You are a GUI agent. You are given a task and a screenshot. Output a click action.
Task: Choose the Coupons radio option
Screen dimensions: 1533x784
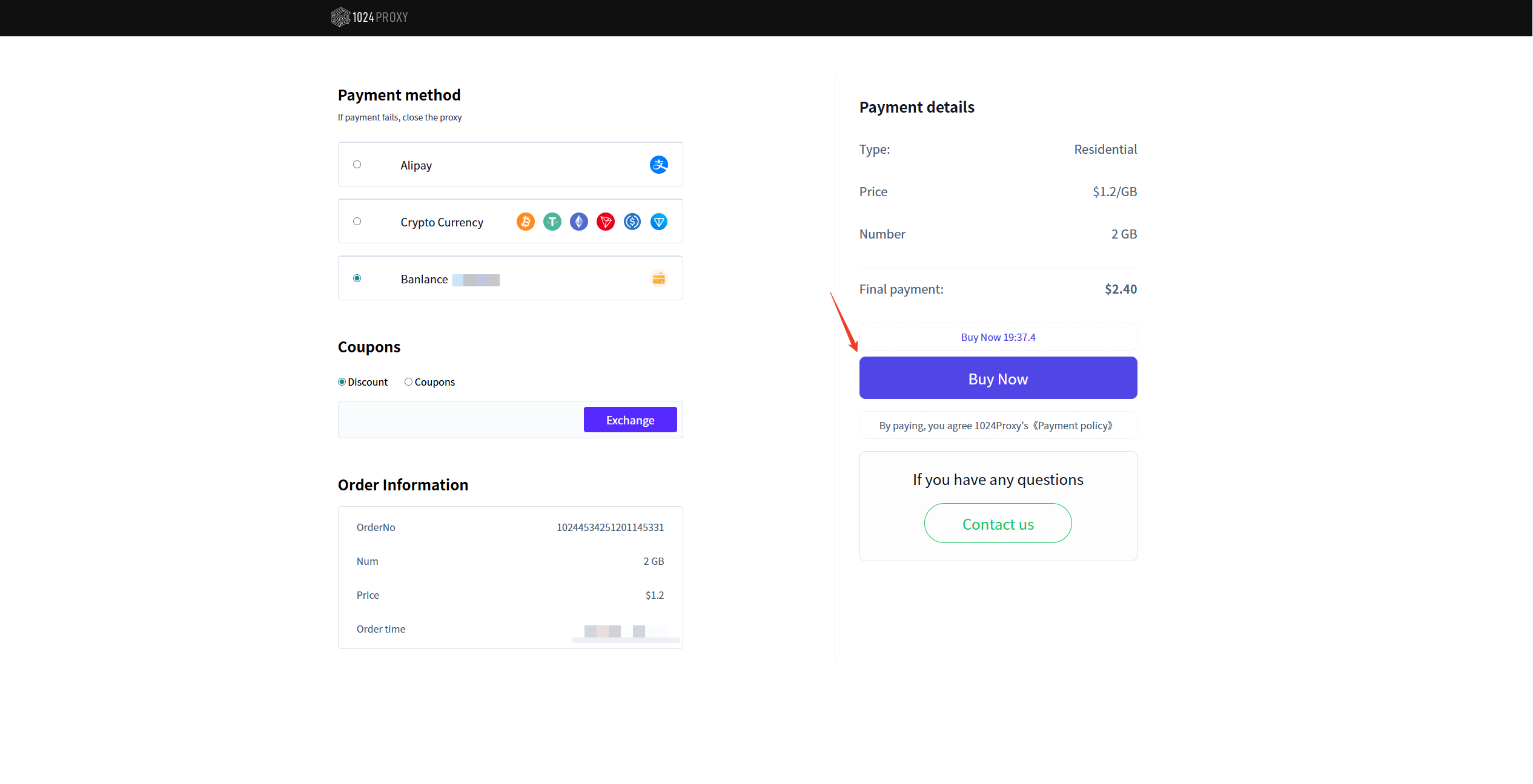[x=409, y=382]
